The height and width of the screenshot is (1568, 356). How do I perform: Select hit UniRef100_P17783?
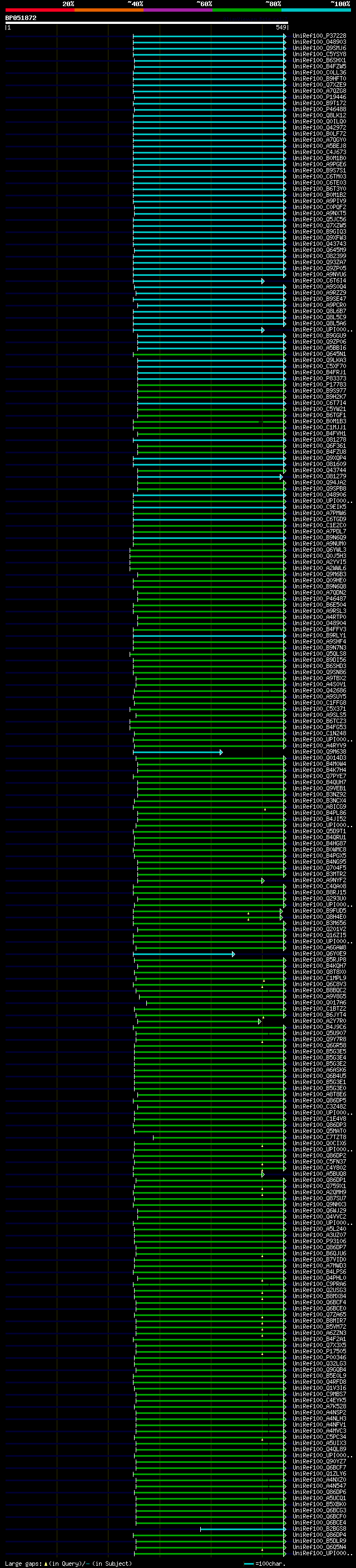click(x=319, y=385)
